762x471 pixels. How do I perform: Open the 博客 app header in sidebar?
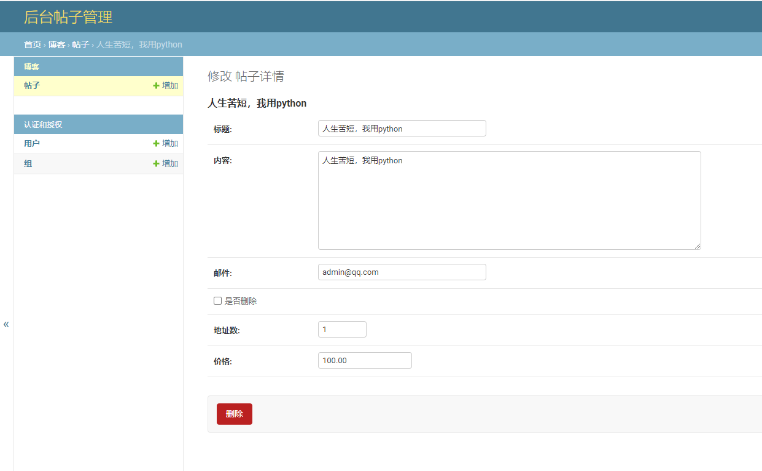[32, 67]
